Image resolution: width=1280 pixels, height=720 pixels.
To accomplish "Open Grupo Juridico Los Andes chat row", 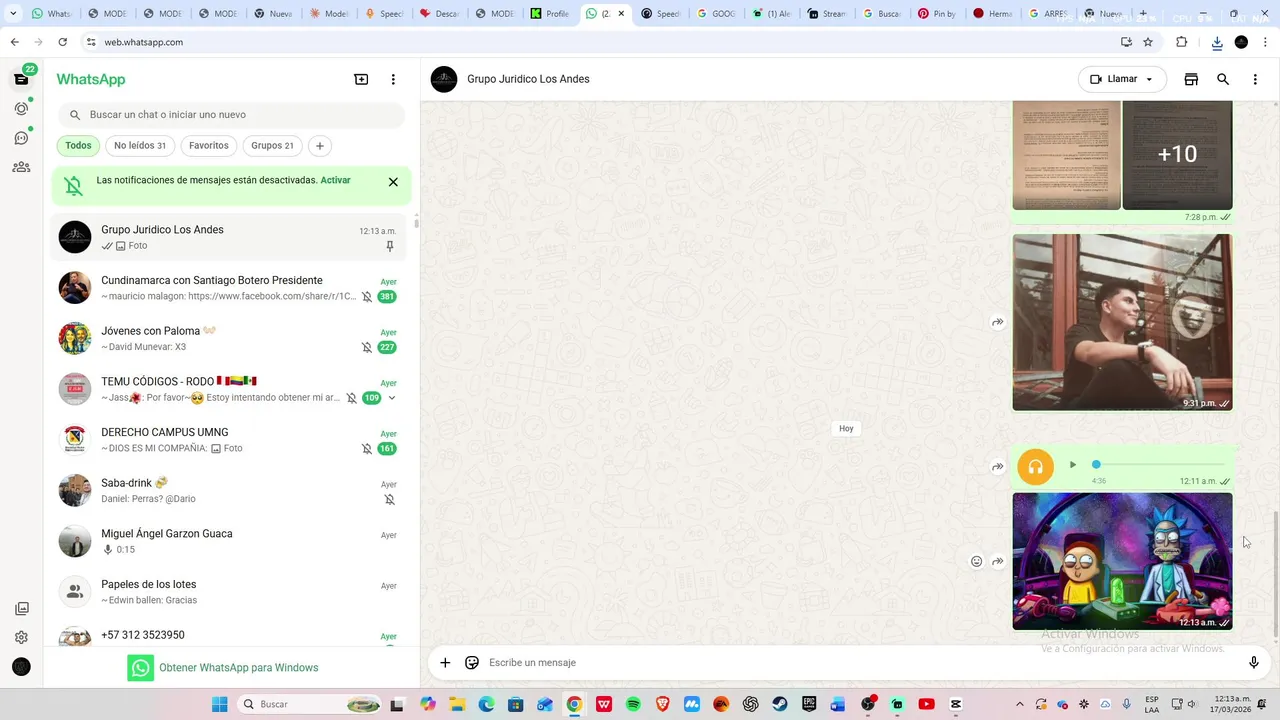I will pos(229,237).
